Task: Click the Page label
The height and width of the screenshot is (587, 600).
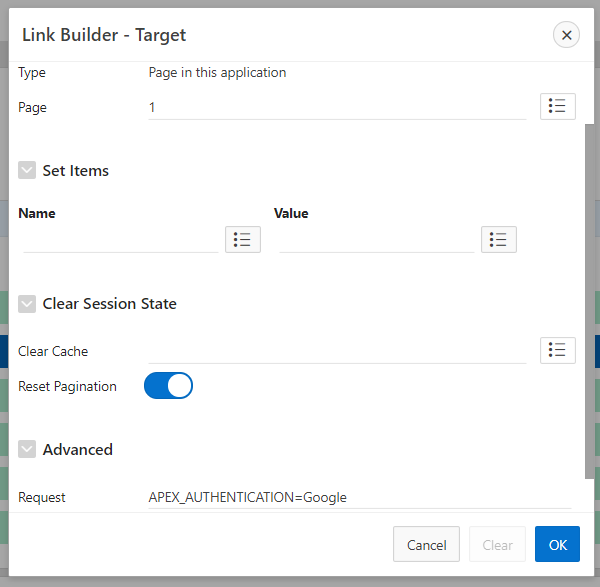Action: point(32,108)
